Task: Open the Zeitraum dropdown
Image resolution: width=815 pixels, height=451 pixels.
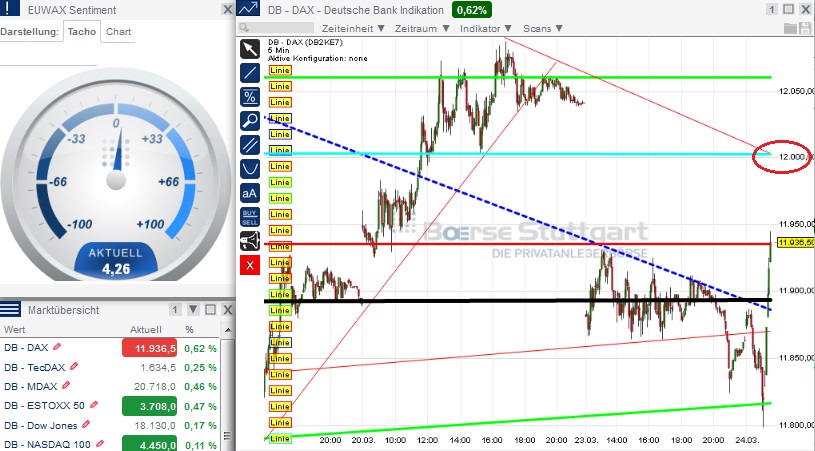Action: [x=422, y=29]
